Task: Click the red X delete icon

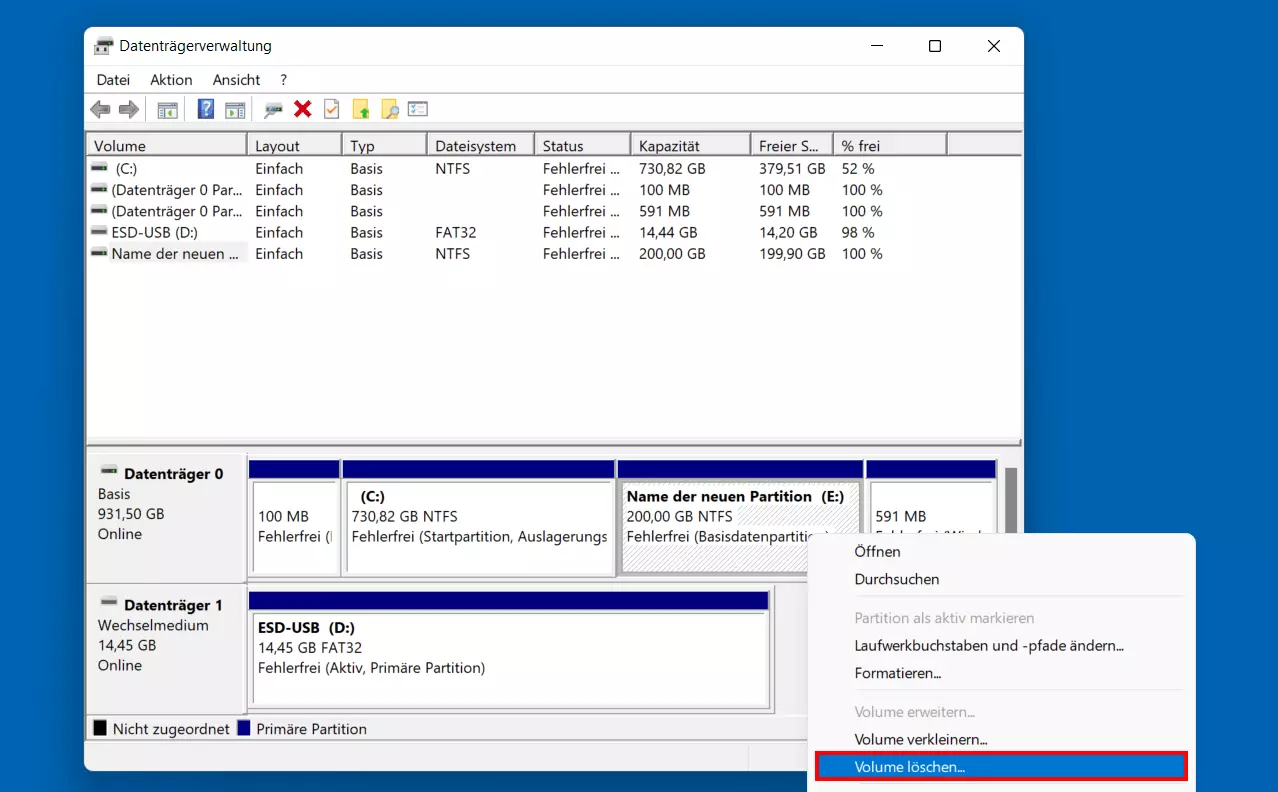Action: [x=302, y=109]
